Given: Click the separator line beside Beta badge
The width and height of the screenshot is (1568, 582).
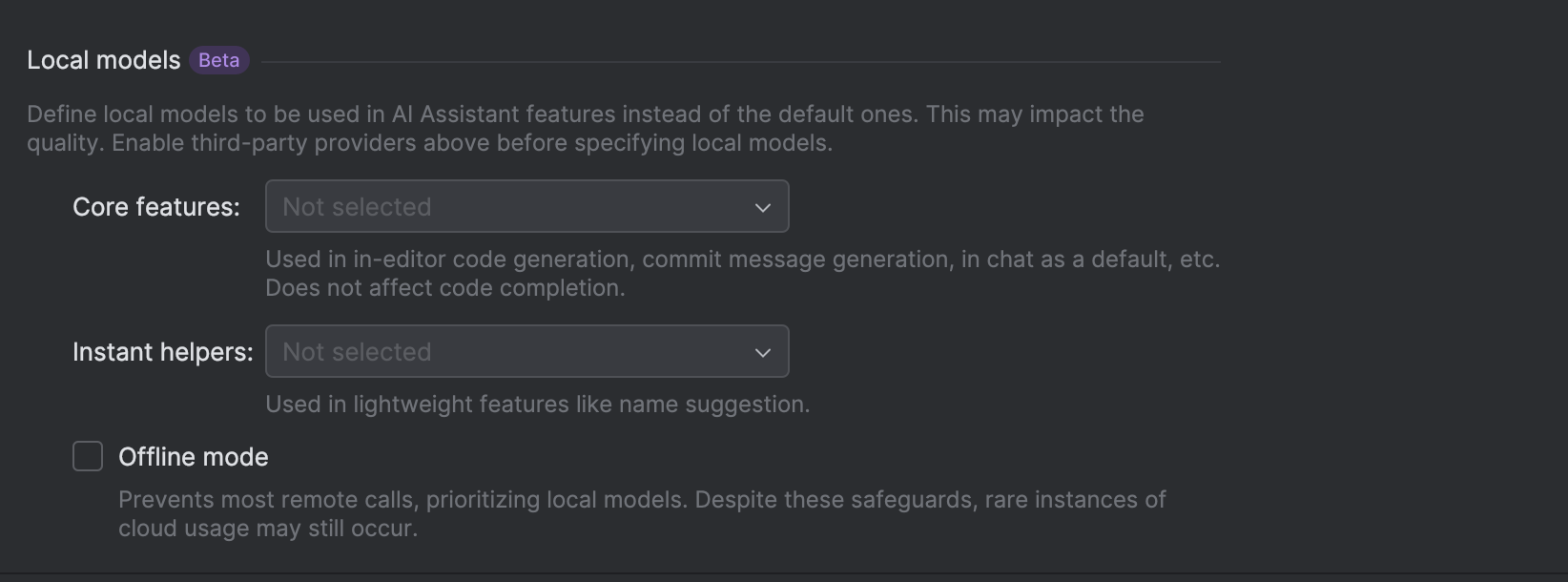Looking at the screenshot, I should click(x=740, y=62).
